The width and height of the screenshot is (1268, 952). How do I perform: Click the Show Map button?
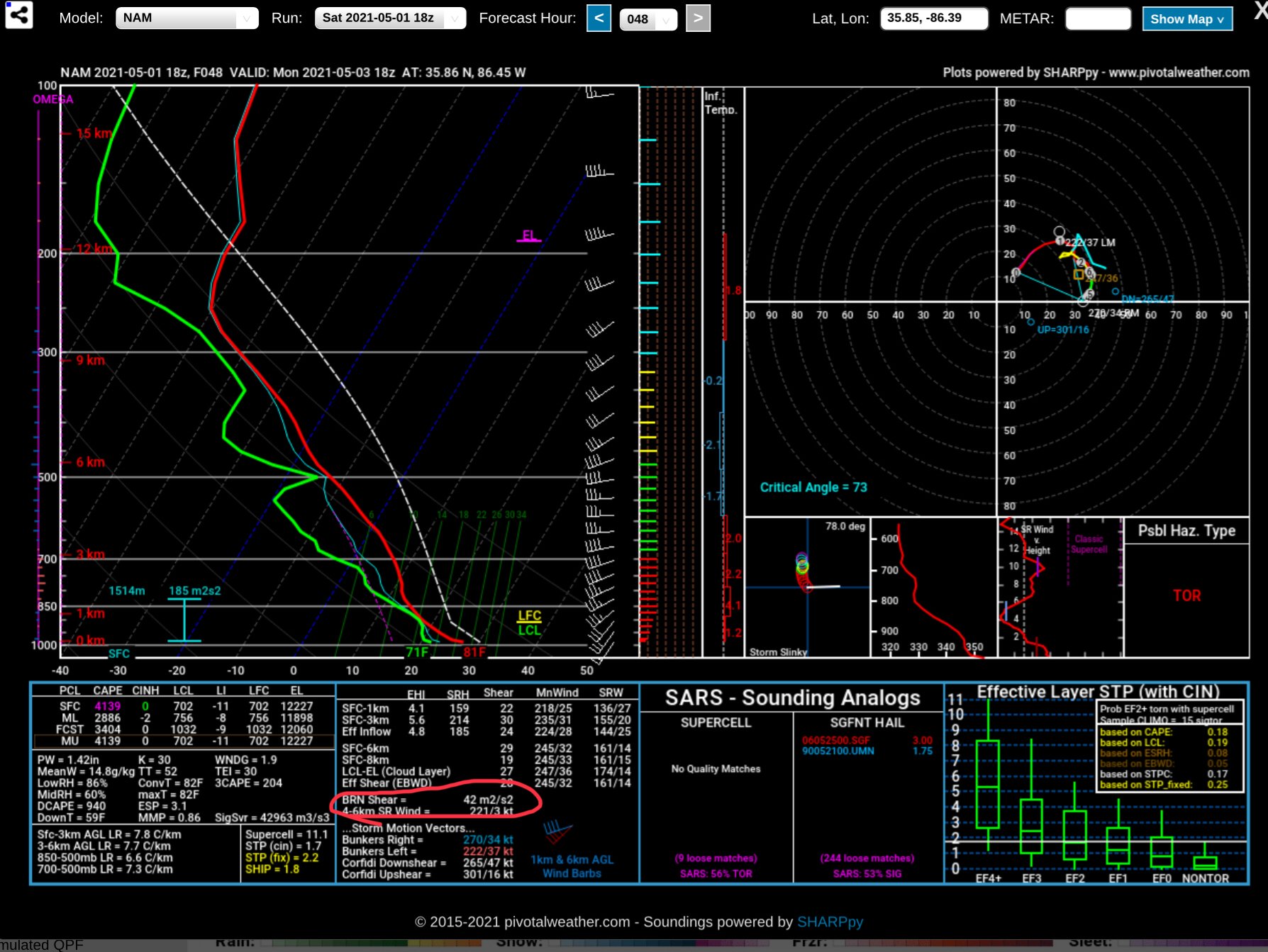coord(1187,19)
